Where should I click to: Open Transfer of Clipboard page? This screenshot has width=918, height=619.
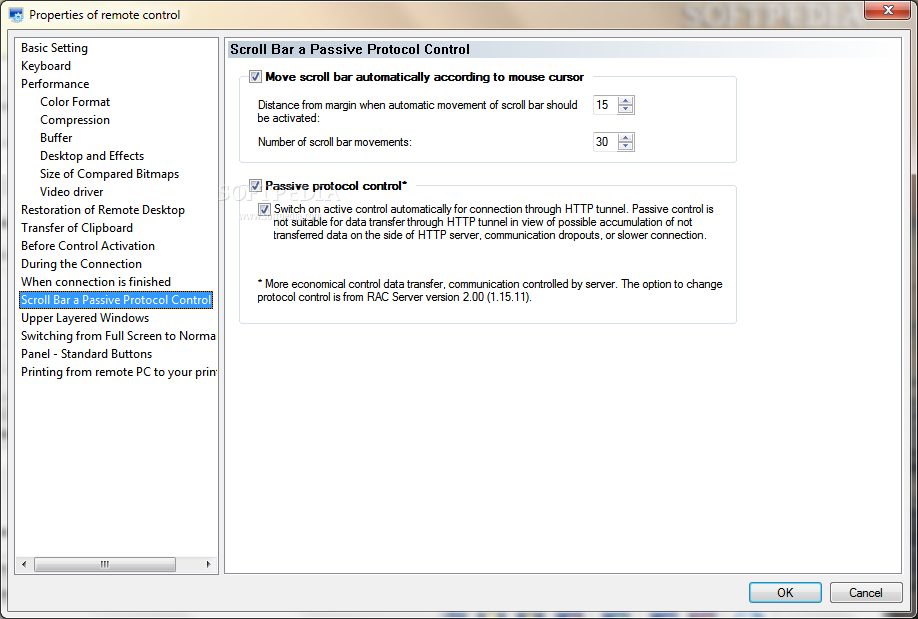(77, 228)
